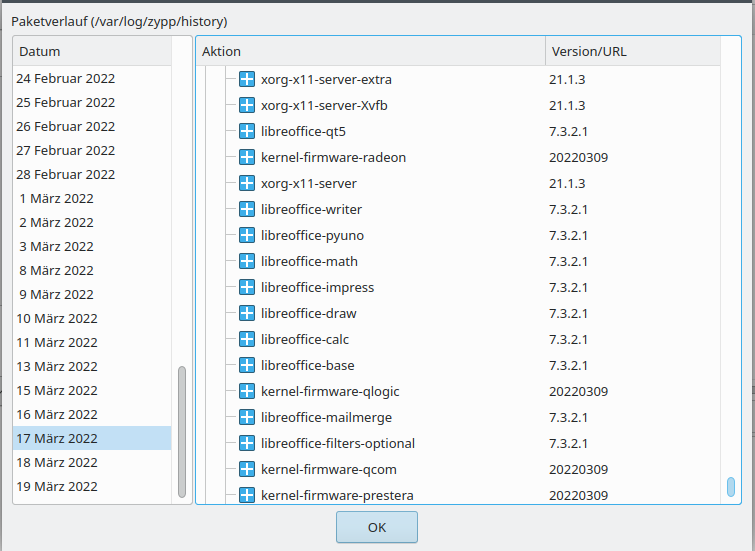755x551 pixels.
Task: Select date 16 März 2022
Action: point(92,414)
